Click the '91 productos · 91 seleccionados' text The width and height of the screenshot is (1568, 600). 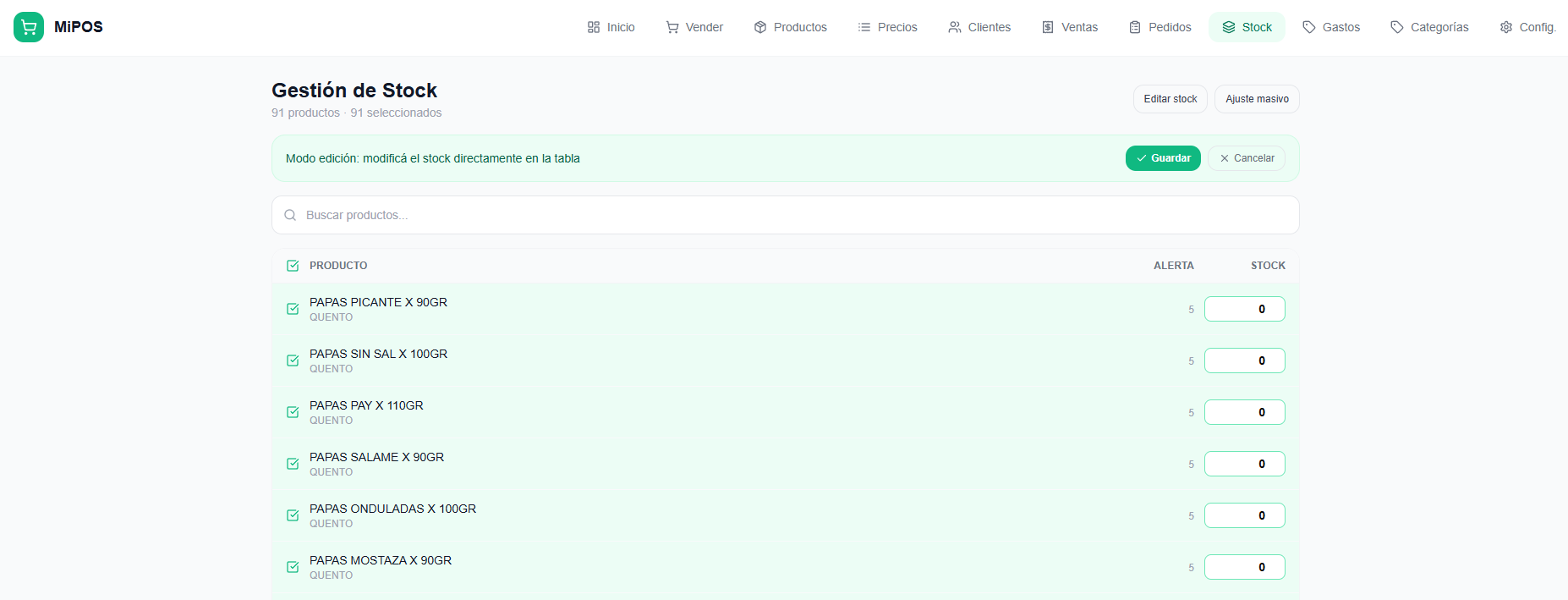[x=356, y=113]
